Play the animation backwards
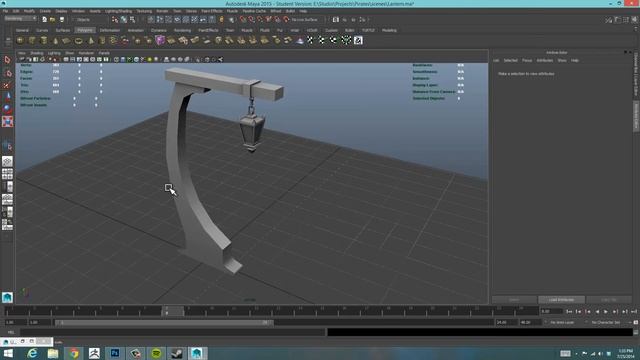 (x=597, y=311)
